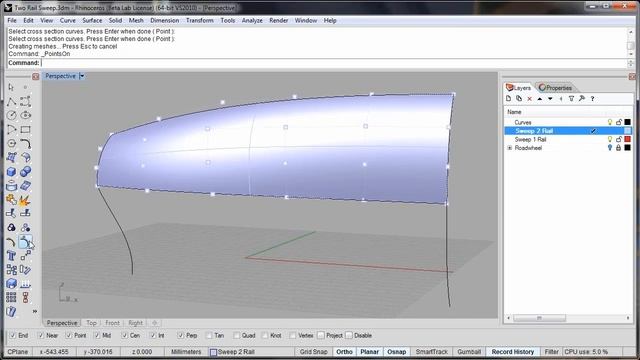Screen dimensions: 640x360
Task: Toggle Ortho mode in status bar
Action: click(x=344, y=351)
